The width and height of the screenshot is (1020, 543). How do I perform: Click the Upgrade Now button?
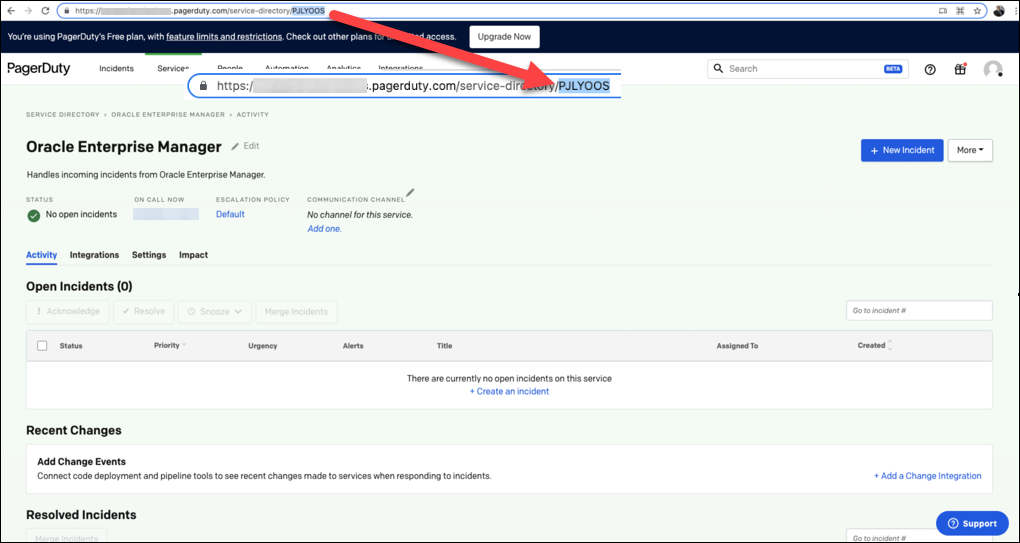click(504, 37)
